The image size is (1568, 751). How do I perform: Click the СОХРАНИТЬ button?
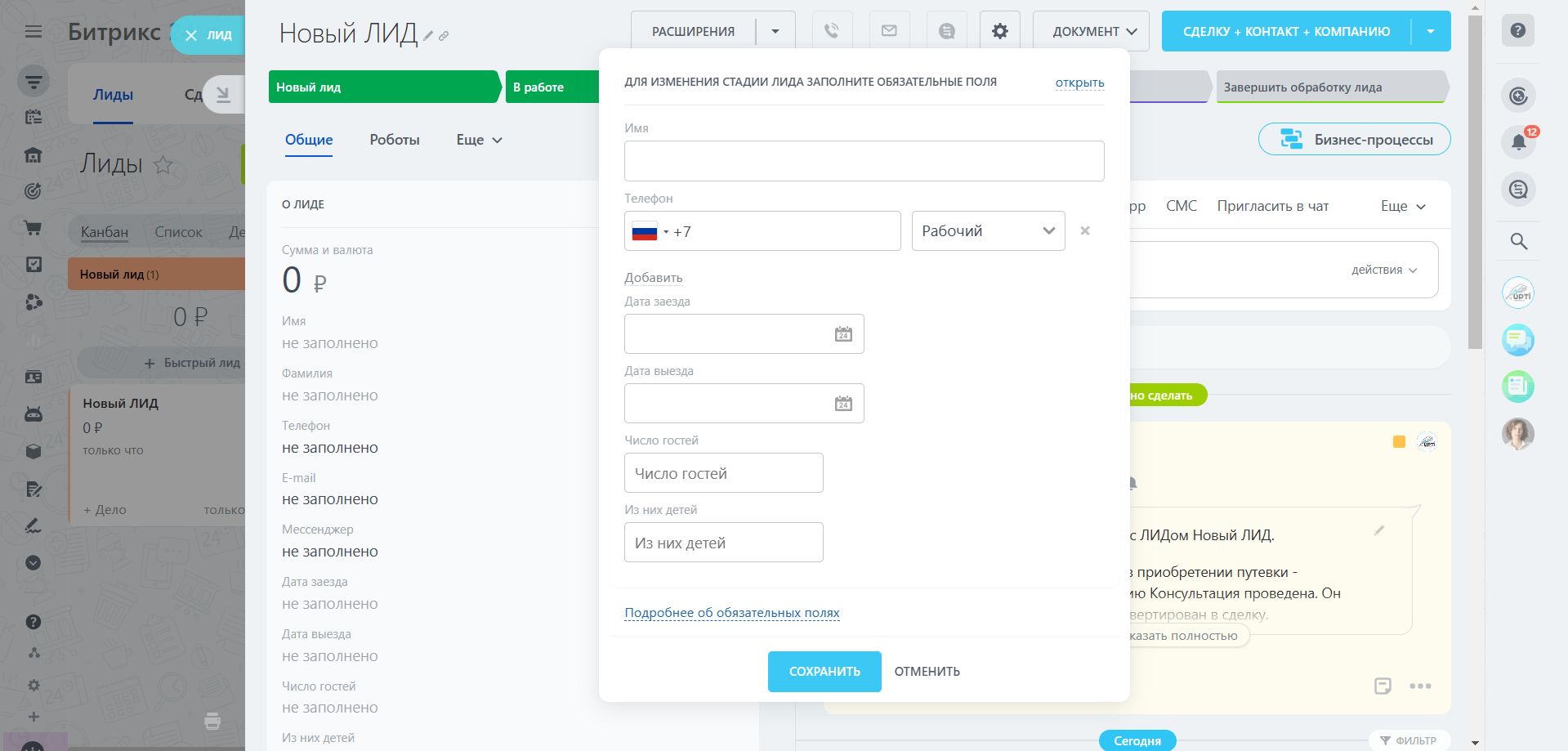click(824, 672)
